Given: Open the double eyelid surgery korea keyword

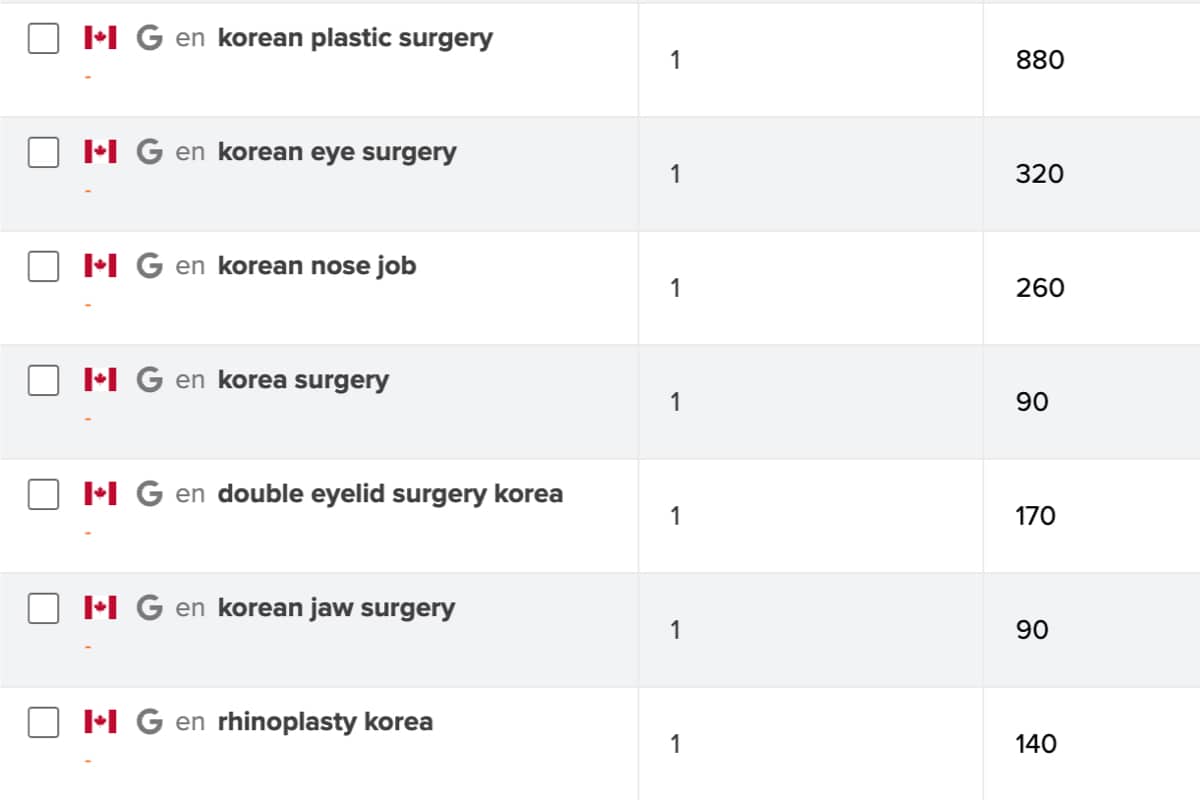Looking at the screenshot, I should tap(390, 494).
